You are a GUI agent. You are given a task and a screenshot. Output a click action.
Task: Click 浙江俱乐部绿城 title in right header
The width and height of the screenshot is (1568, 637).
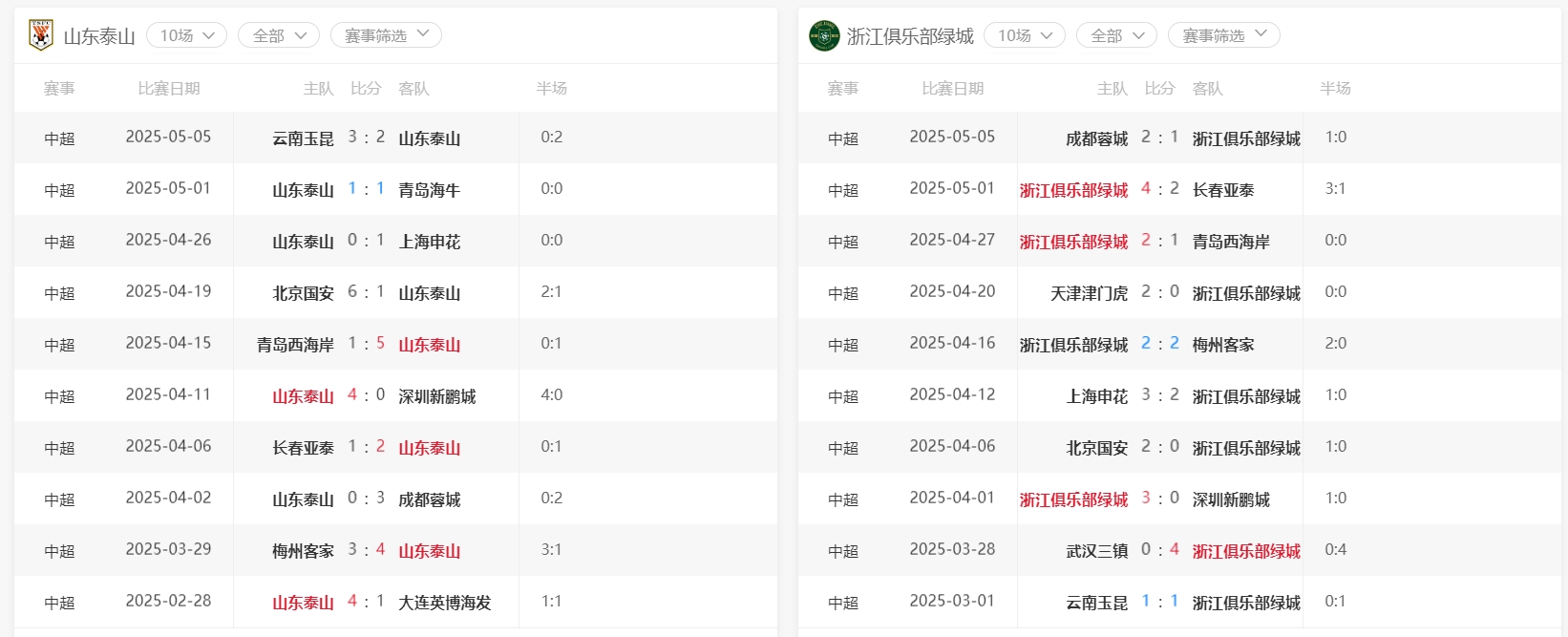(x=910, y=36)
